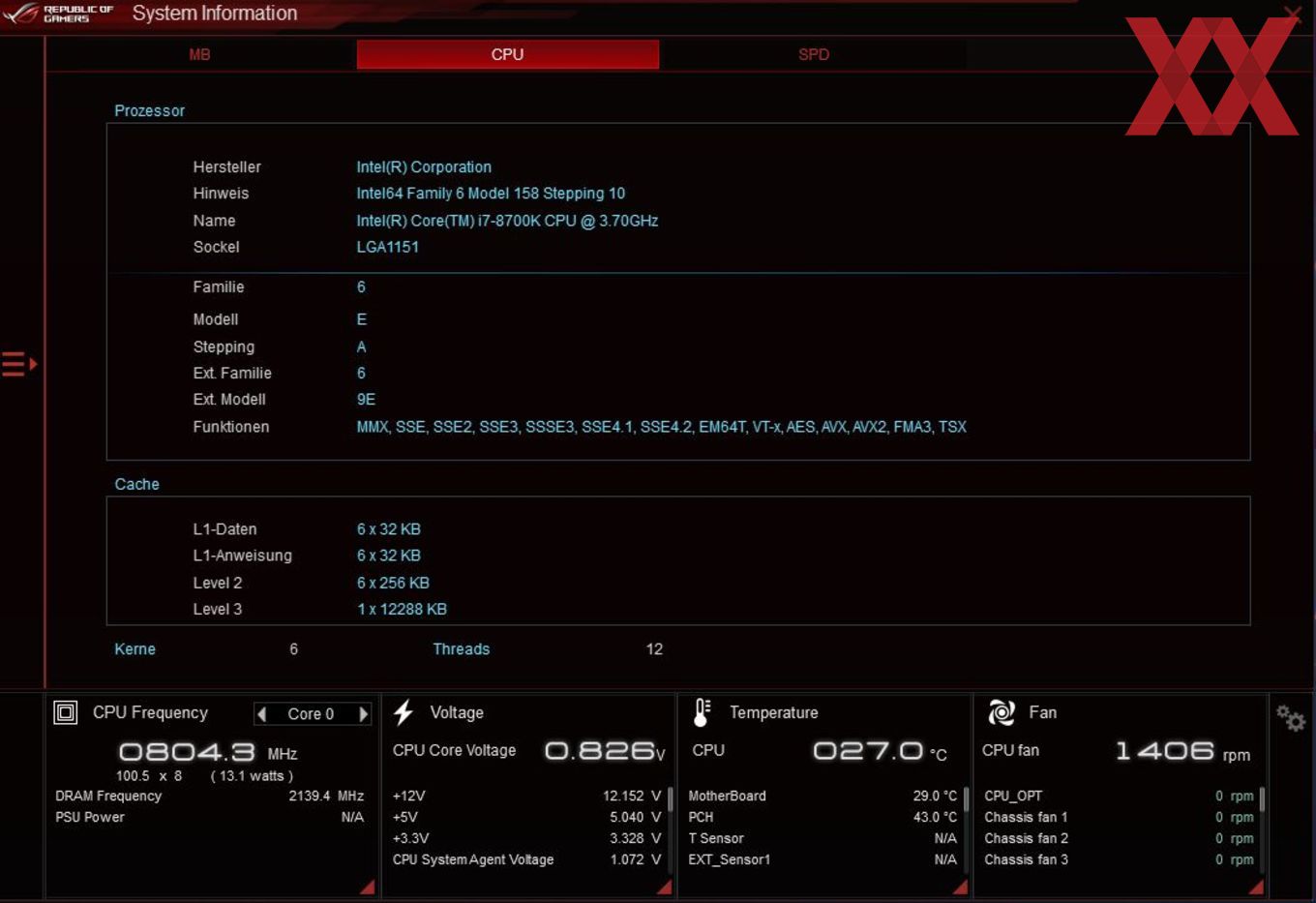Expand the left sidebar menu arrow
The width and height of the screenshot is (1316, 903).
pyautogui.click(x=19, y=364)
